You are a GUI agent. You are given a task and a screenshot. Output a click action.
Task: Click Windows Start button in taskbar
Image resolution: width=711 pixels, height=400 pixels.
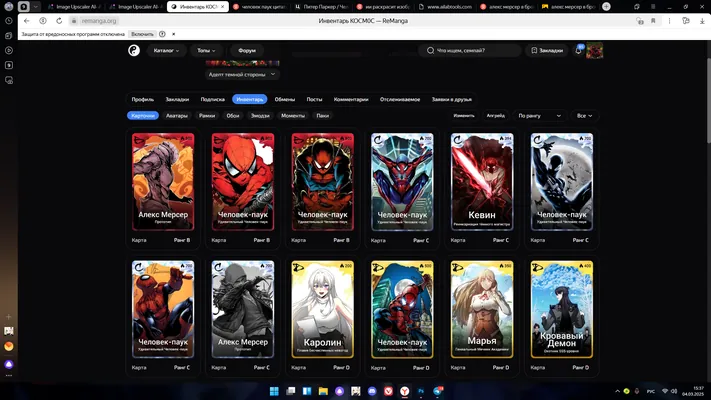[x=274, y=391]
